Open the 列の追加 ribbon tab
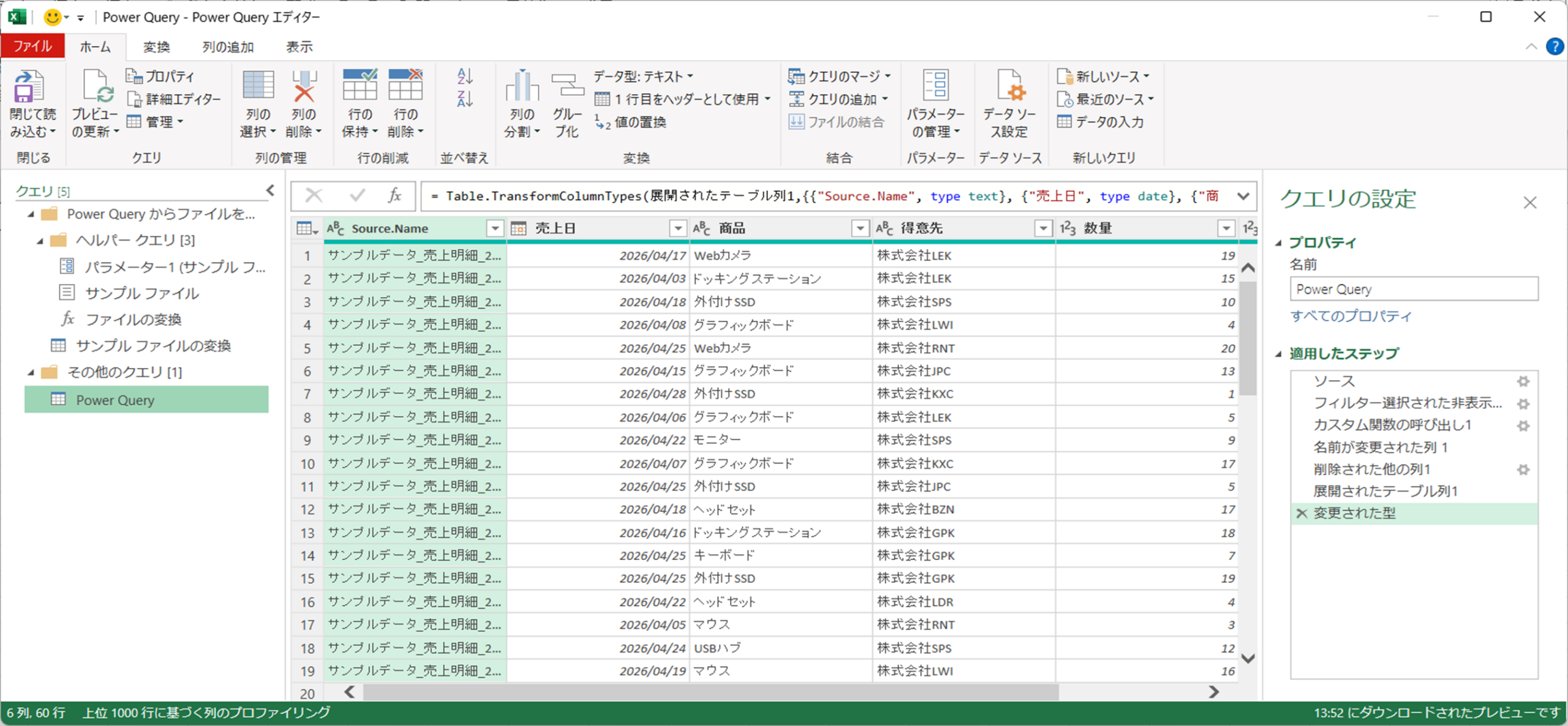The width and height of the screenshot is (1568, 726). tap(228, 47)
